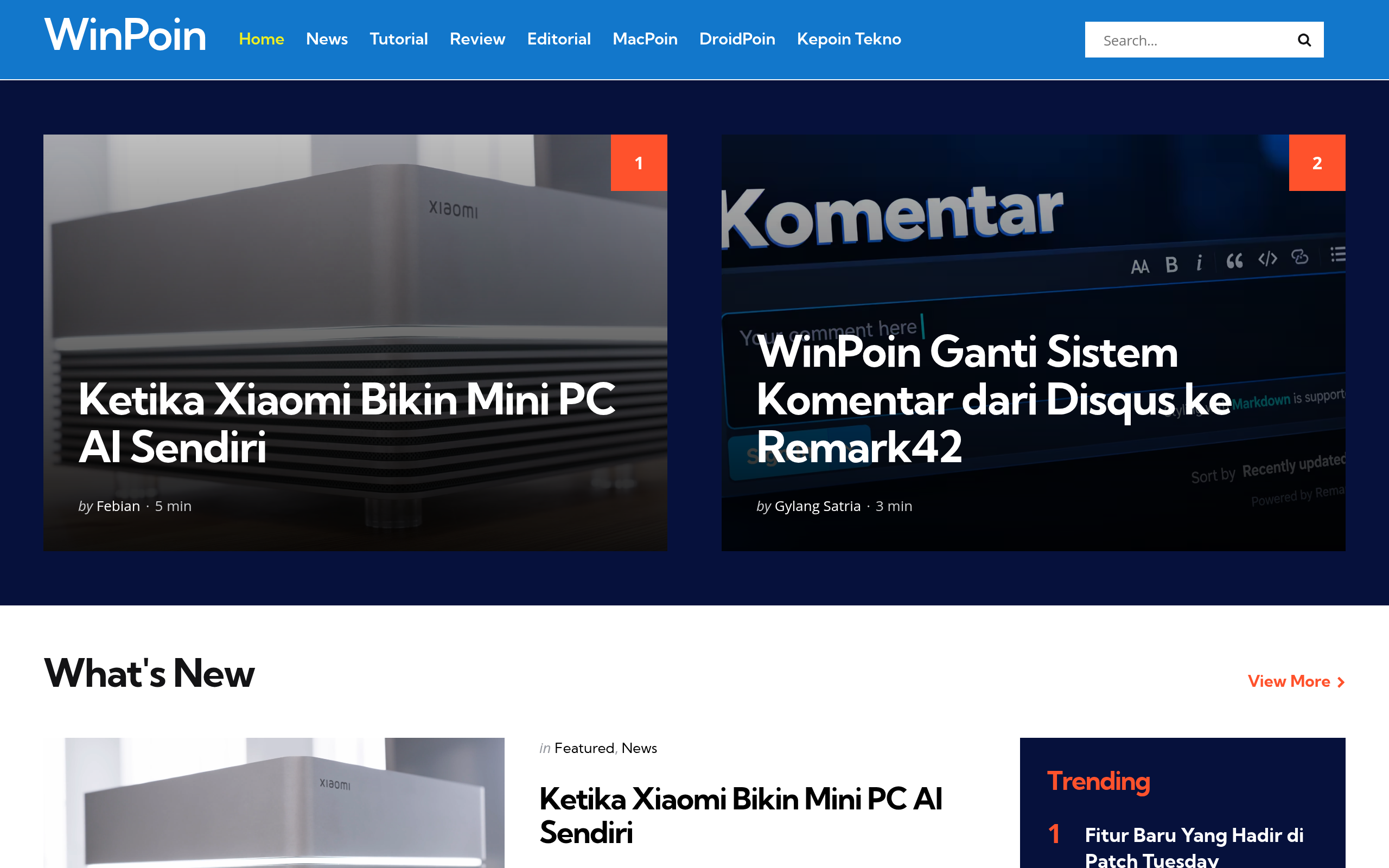The image size is (1389, 868).
Task: Open the News category under What's New
Action: [x=639, y=748]
